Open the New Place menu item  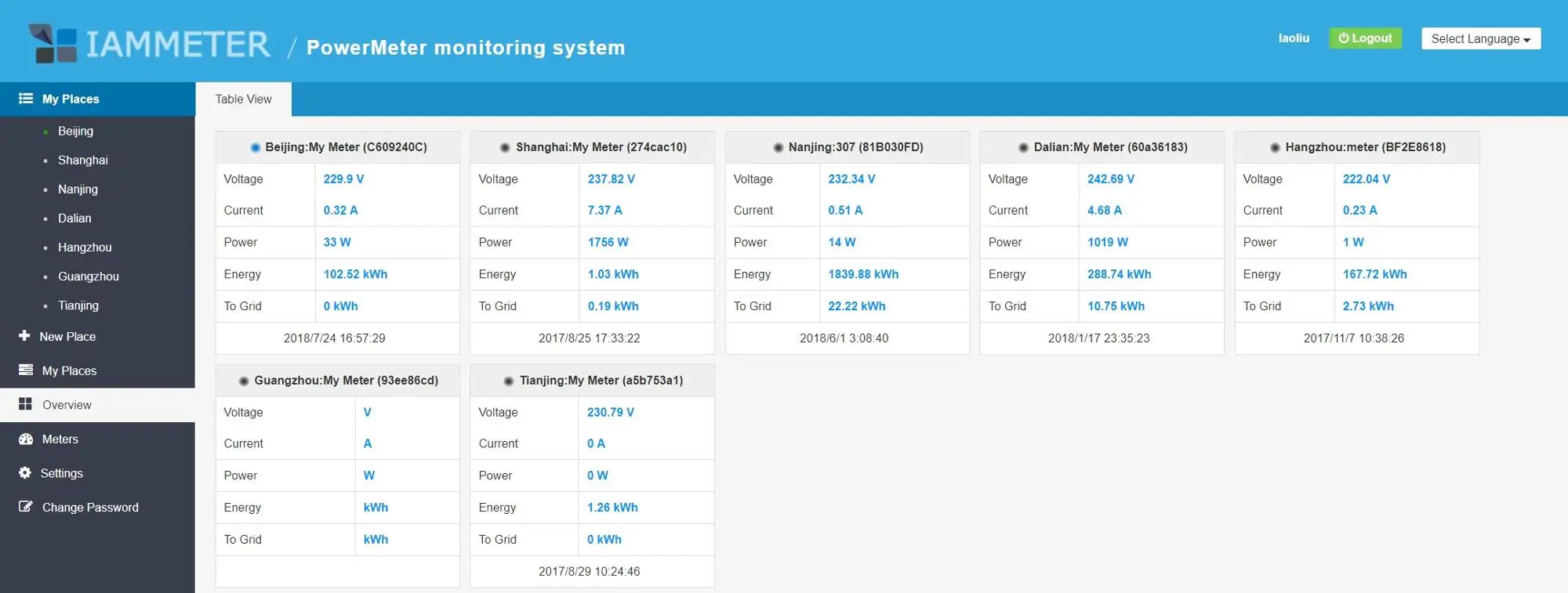click(x=97, y=336)
